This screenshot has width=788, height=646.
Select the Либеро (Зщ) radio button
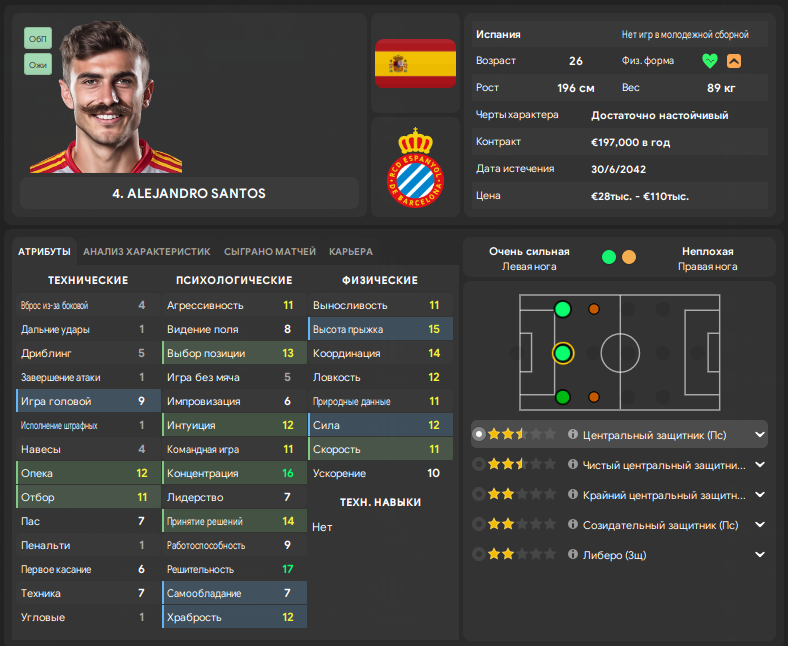479,554
